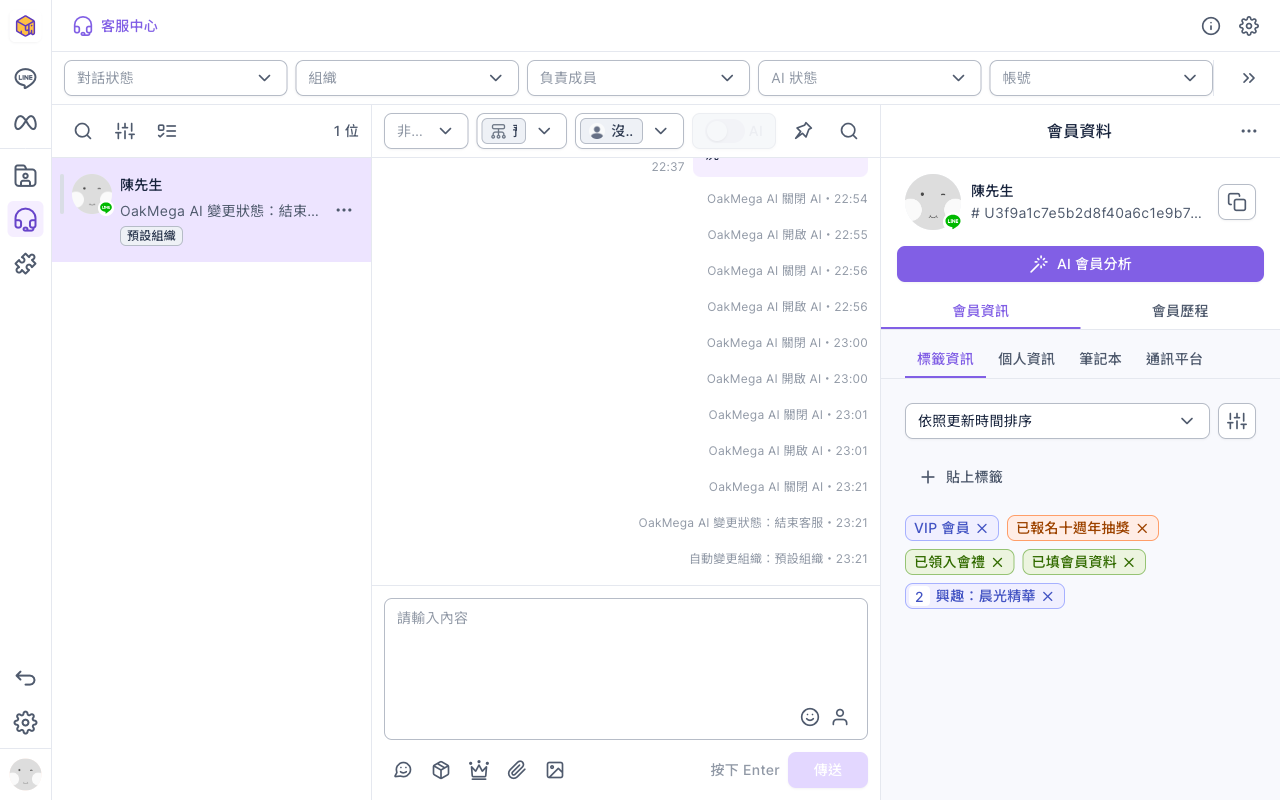Remove the 已填會員資料 tag

(1129, 562)
